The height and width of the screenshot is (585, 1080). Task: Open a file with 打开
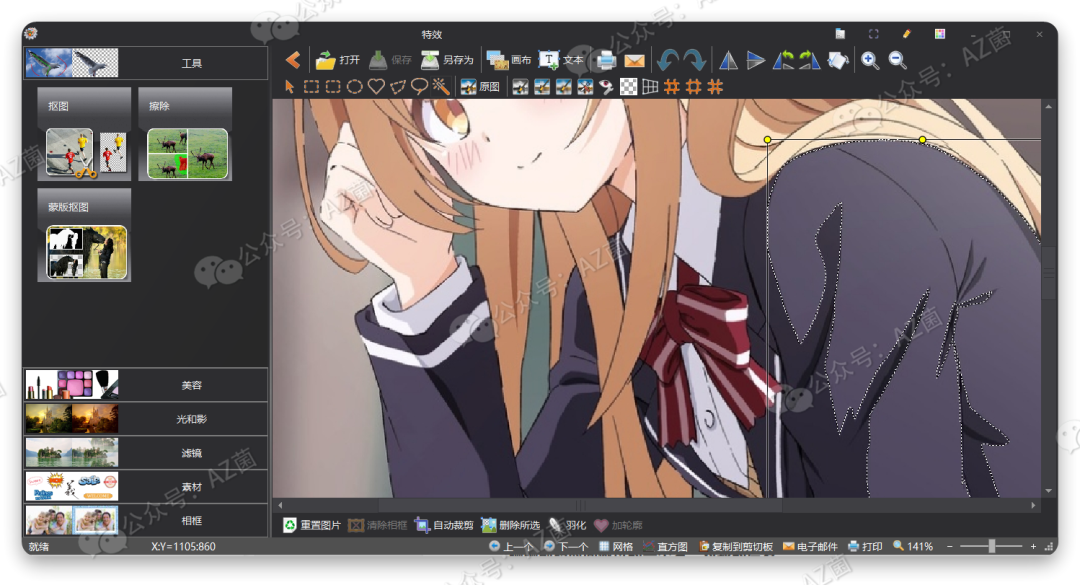[338, 60]
